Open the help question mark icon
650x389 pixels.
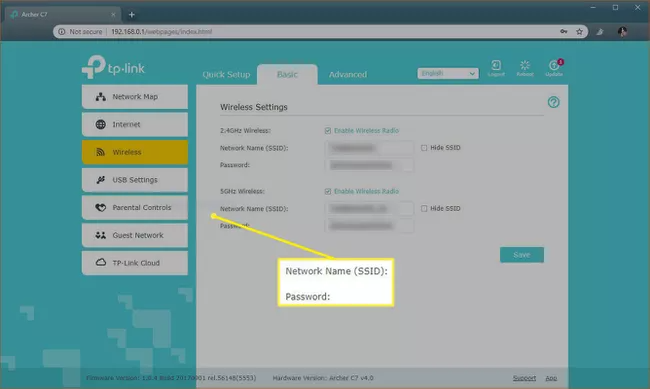point(553,102)
